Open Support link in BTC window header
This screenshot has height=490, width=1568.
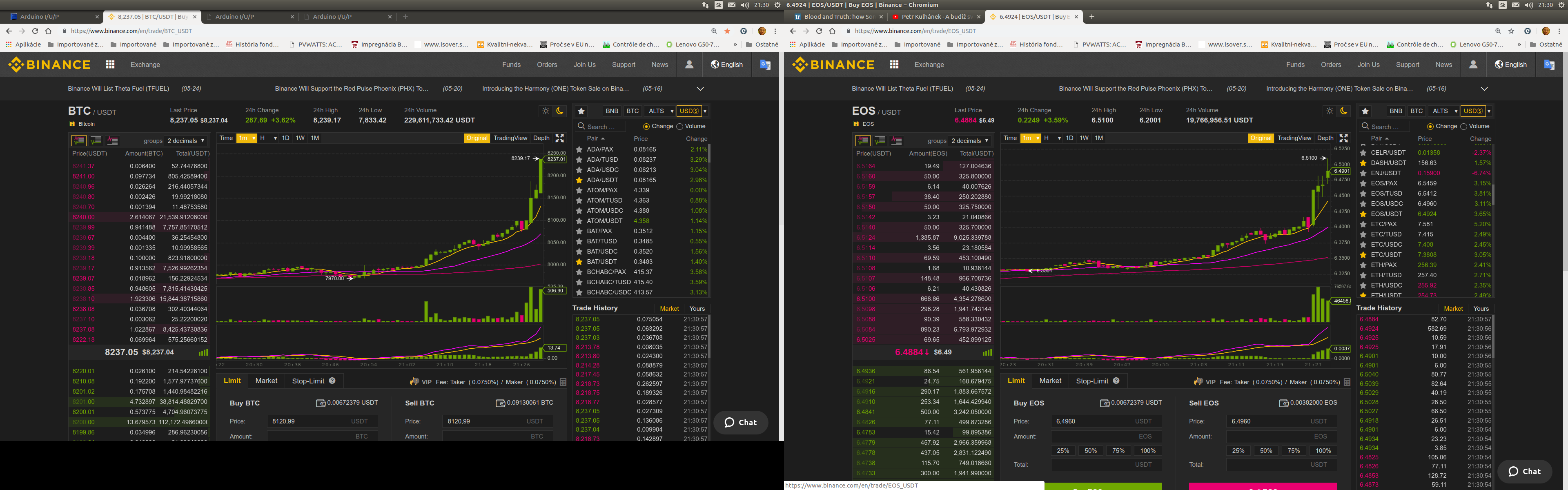(623, 65)
